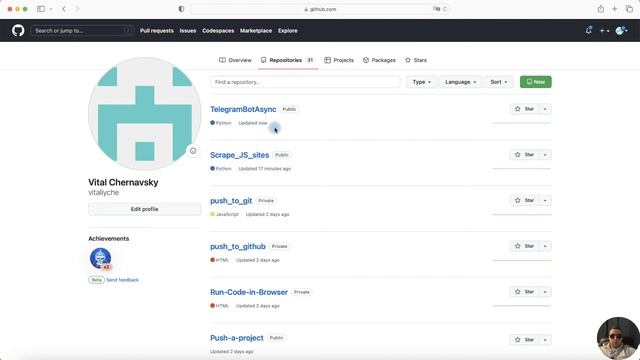Expand star lists dropdown for push_to_git
Viewport: 640px width, 360px height.
(x=545, y=200)
